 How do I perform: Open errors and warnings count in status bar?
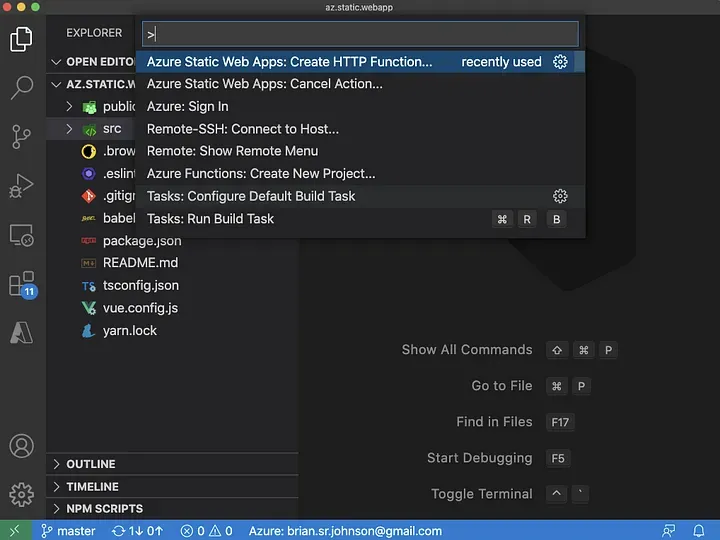pos(206,531)
